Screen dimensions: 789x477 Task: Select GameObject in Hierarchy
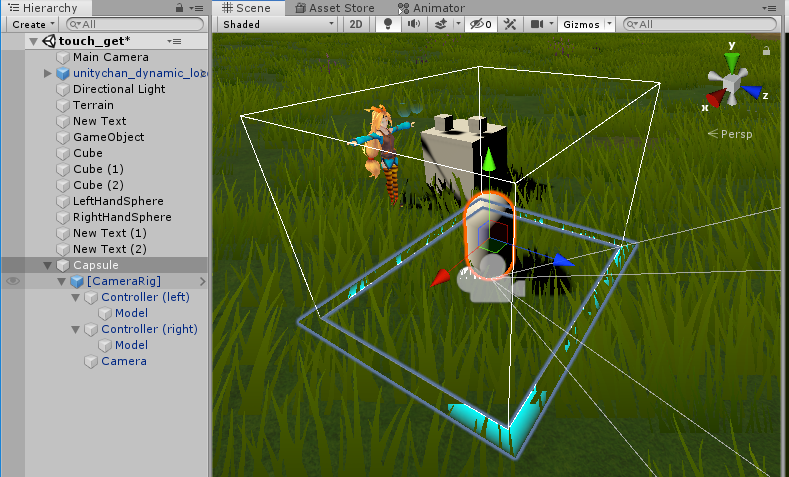(108, 137)
